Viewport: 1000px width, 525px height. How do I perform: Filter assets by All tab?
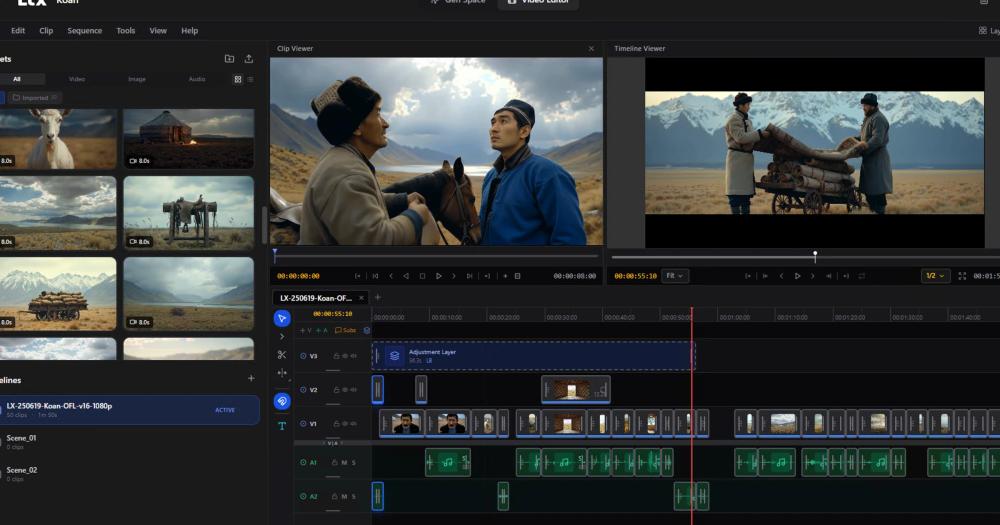[x=17, y=79]
